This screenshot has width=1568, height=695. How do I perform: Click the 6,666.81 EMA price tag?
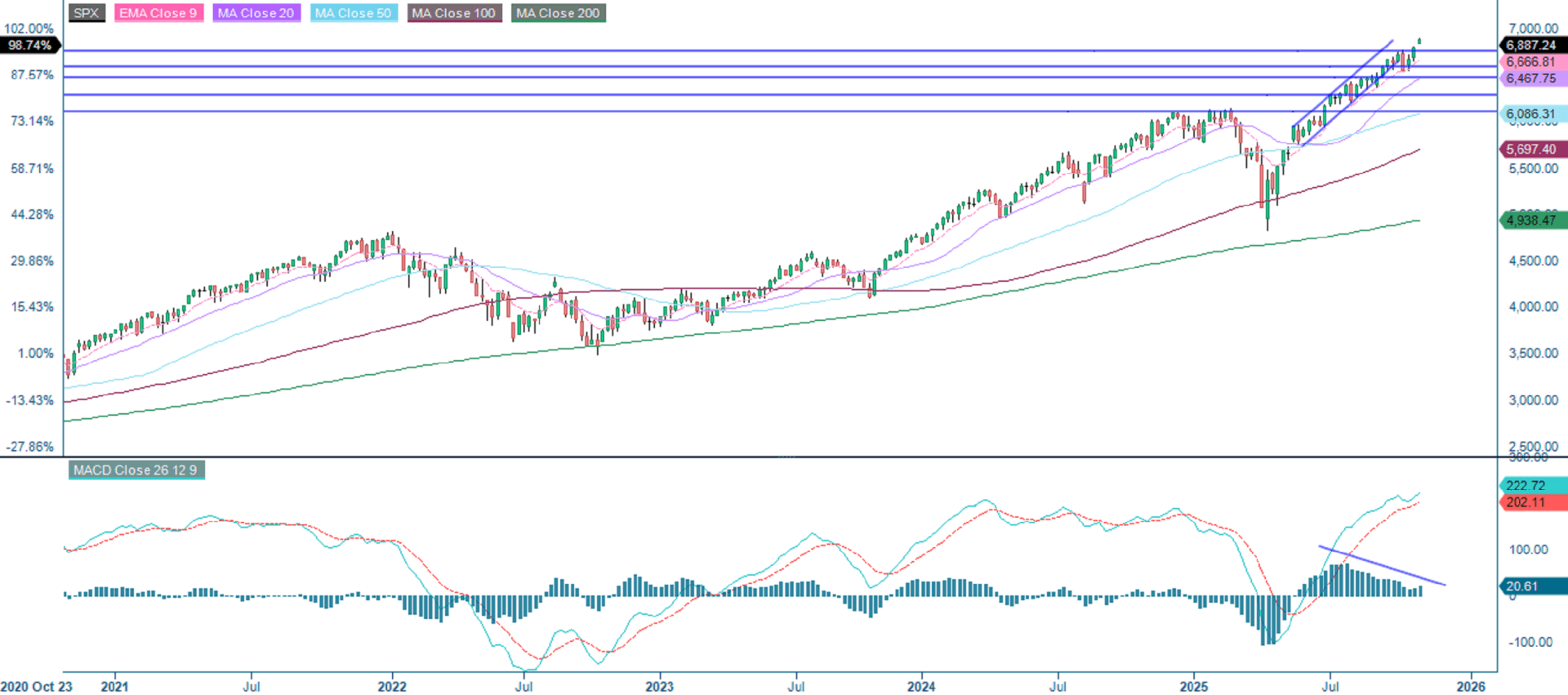click(1532, 62)
